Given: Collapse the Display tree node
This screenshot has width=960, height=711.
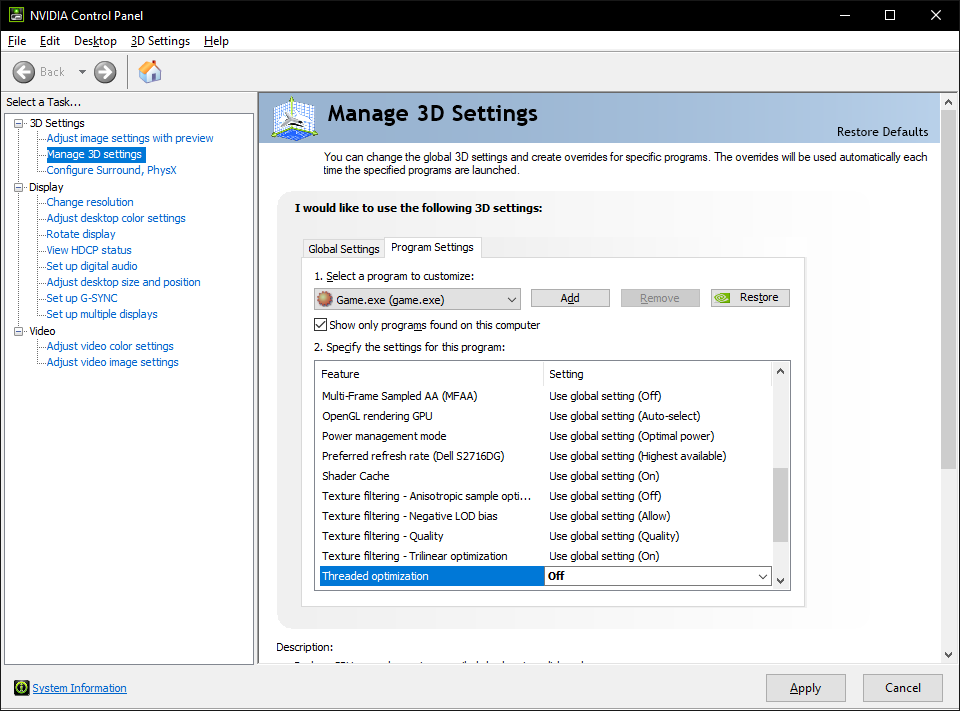Looking at the screenshot, I should [x=19, y=187].
